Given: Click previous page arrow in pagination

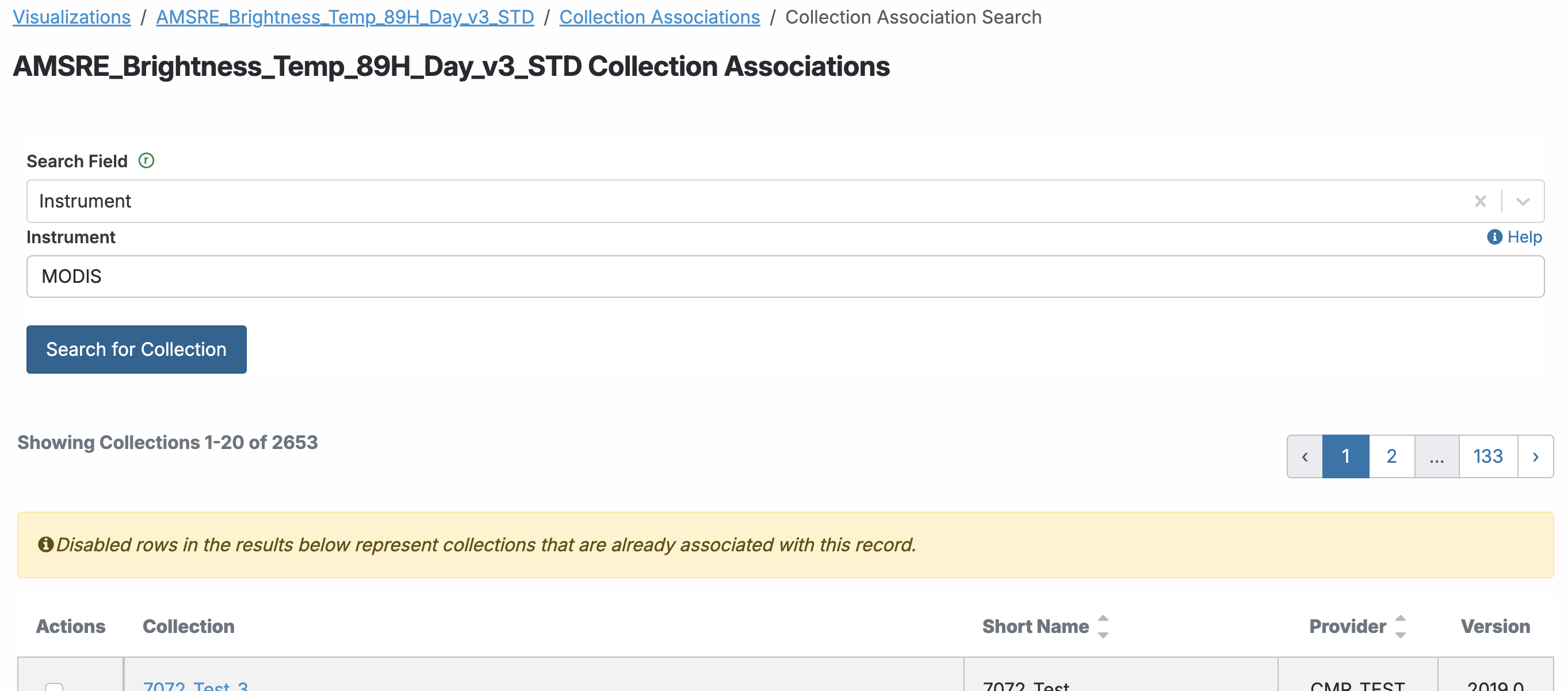Looking at the screenshot, I should click(1305, 456).
